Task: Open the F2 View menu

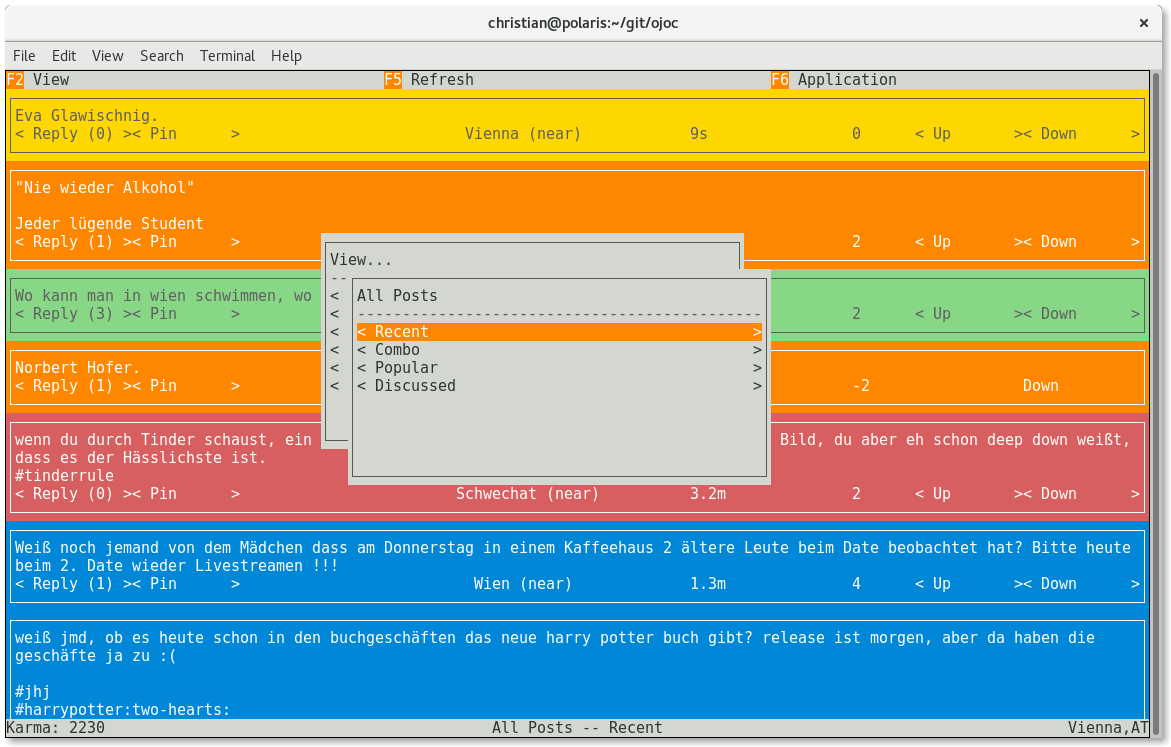Action: 40,80
